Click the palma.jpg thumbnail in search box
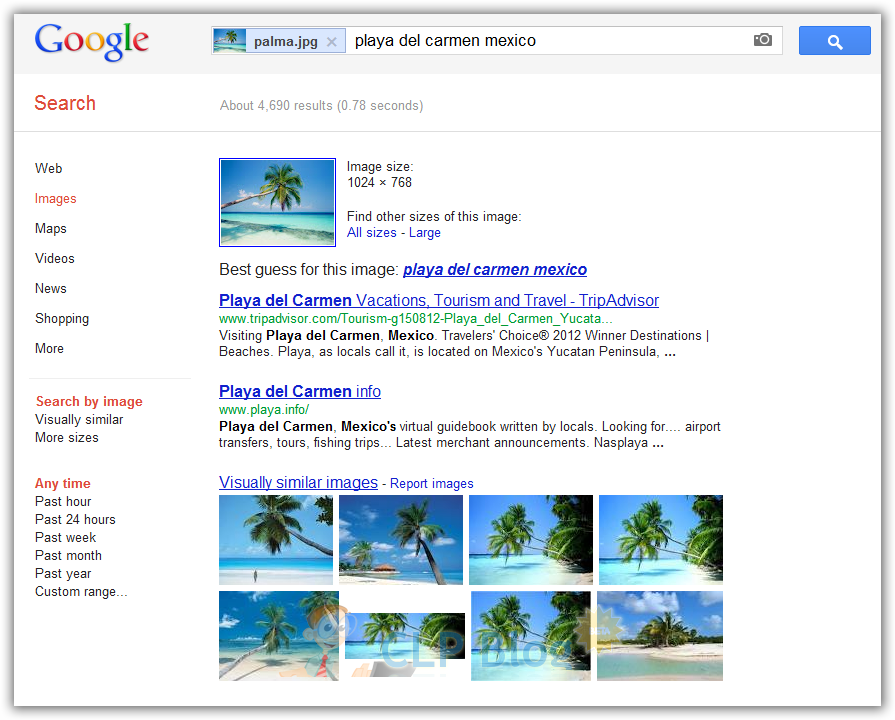Viewport: 895px width, 720px height. click(x=229, y=41)
